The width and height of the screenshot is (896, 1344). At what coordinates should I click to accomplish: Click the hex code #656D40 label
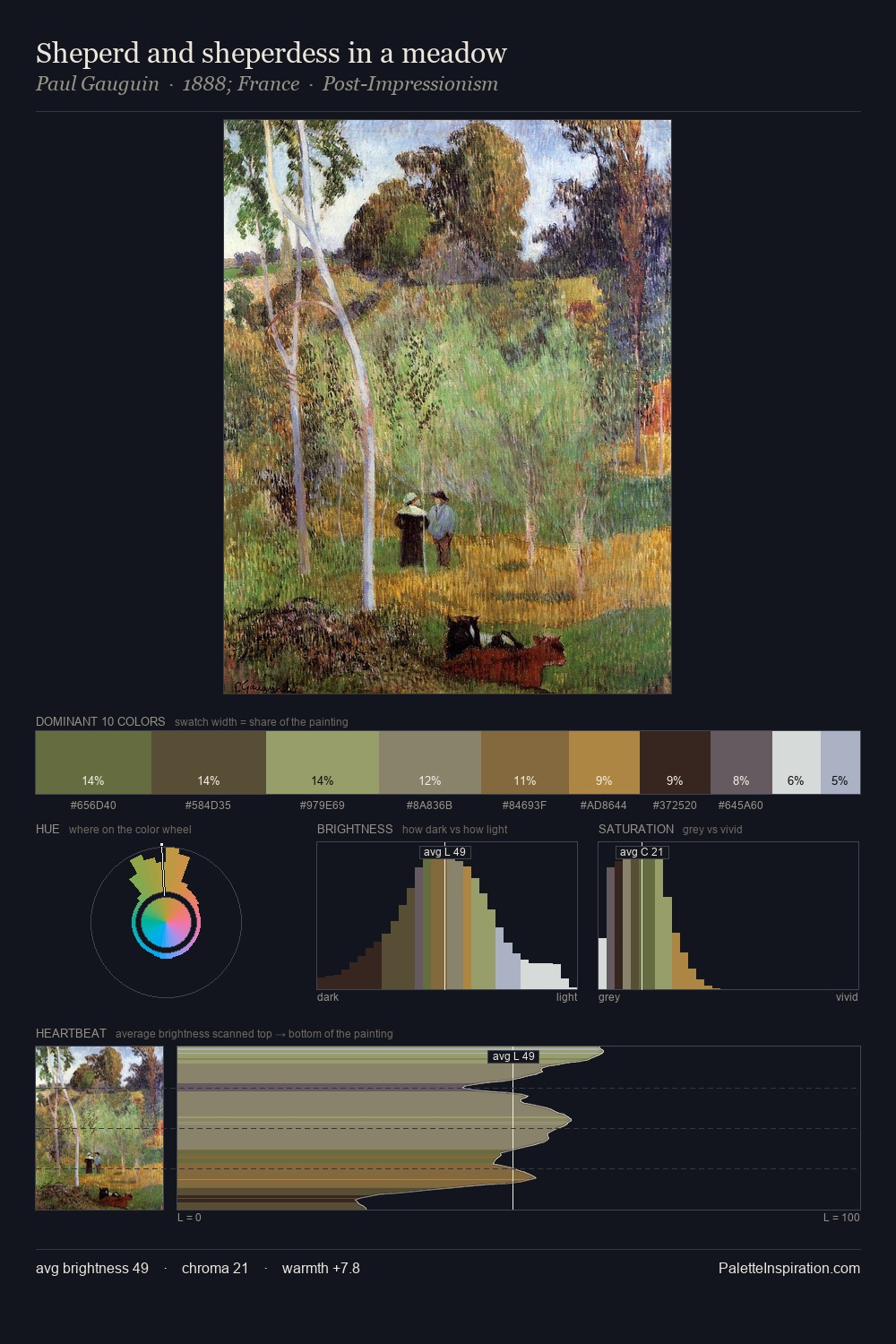point(93,806)
